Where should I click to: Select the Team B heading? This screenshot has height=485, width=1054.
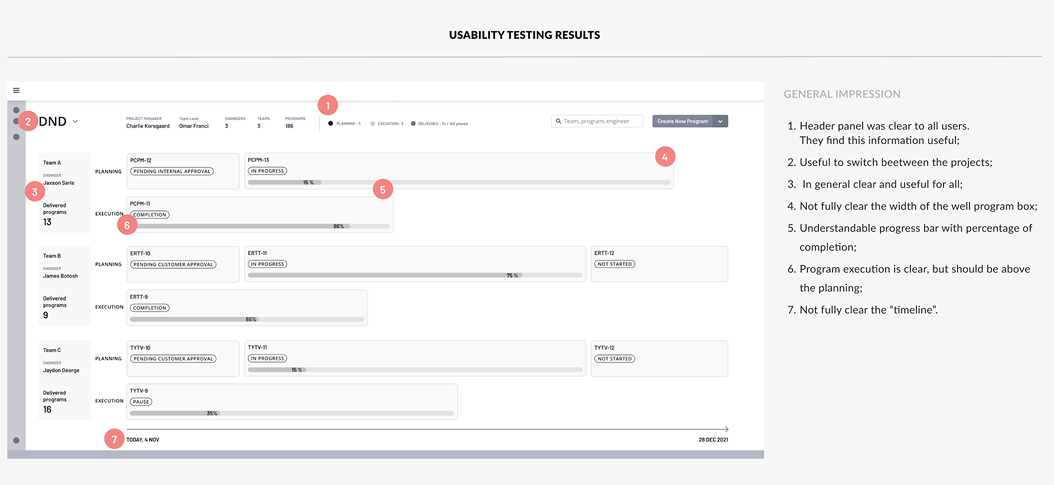[52, 256]
